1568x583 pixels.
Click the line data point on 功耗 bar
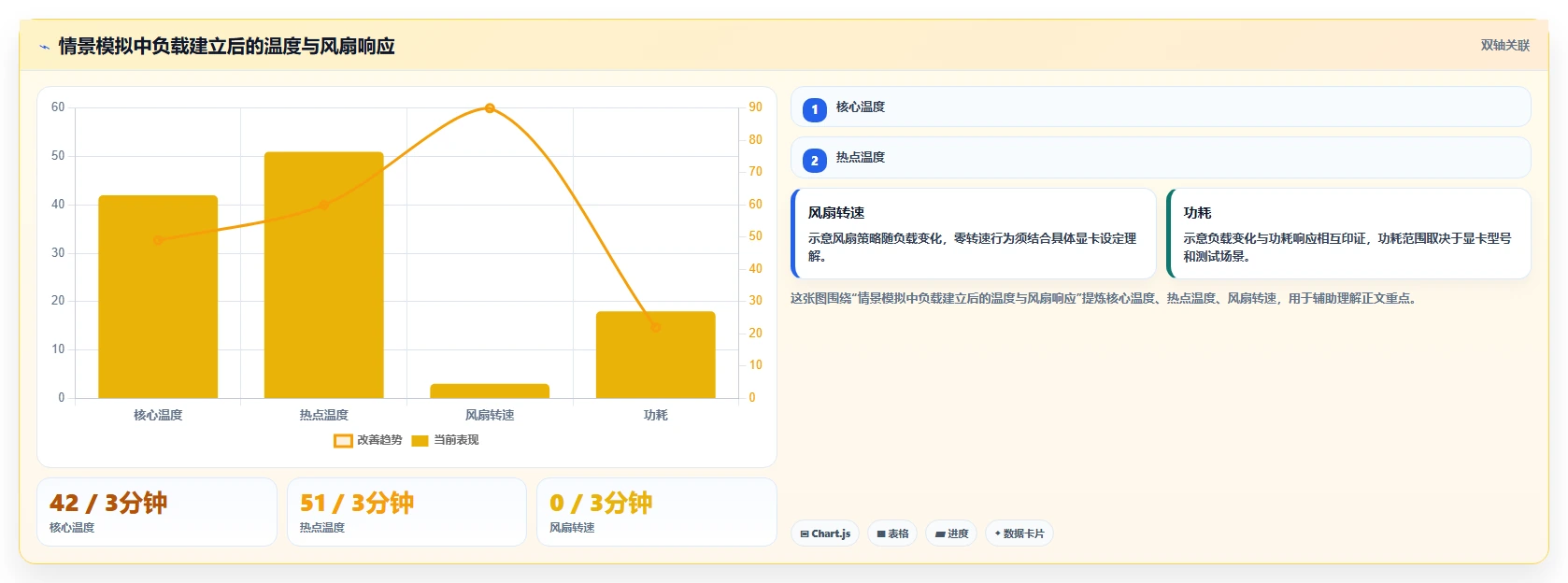pos(656,327)
